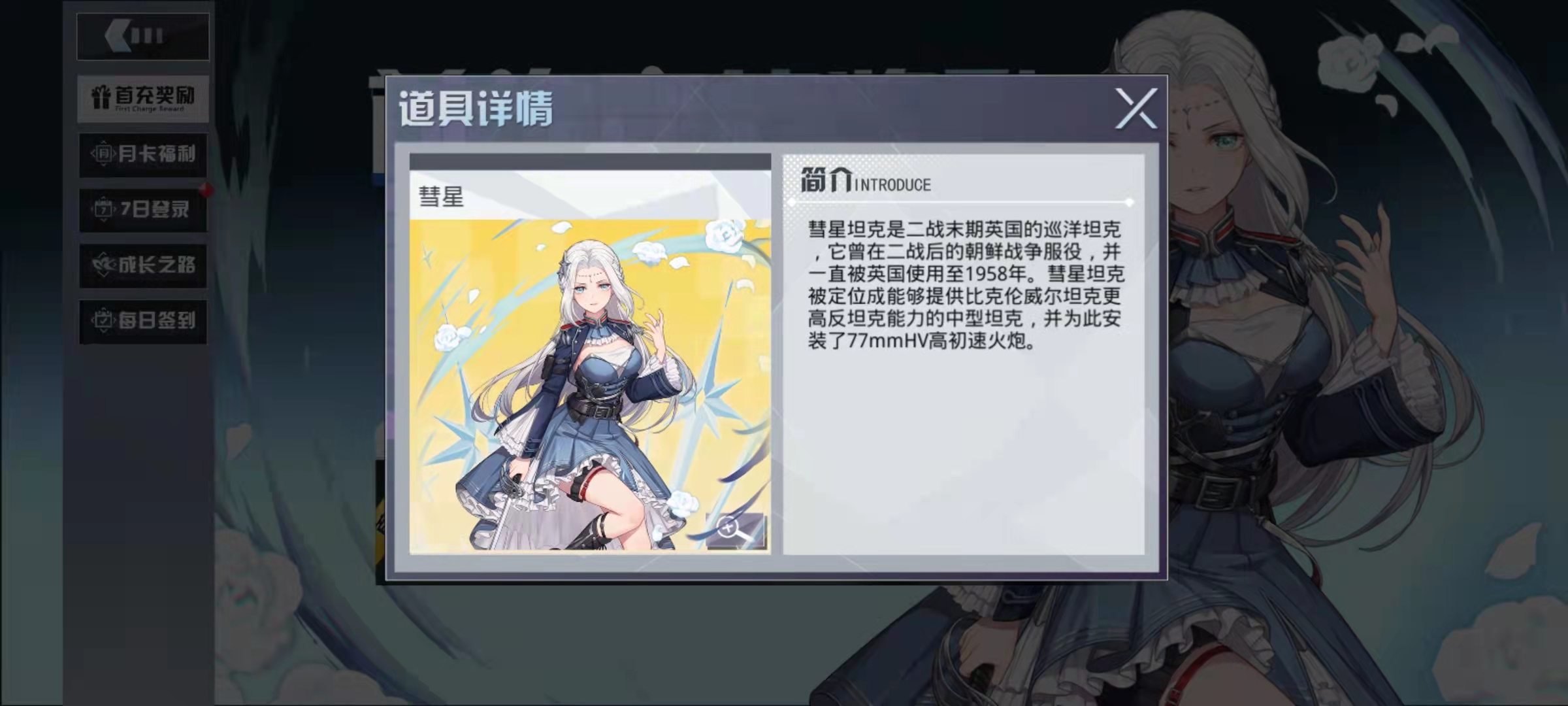Click the calendar icon beside 7日登录

pos(103,209)
